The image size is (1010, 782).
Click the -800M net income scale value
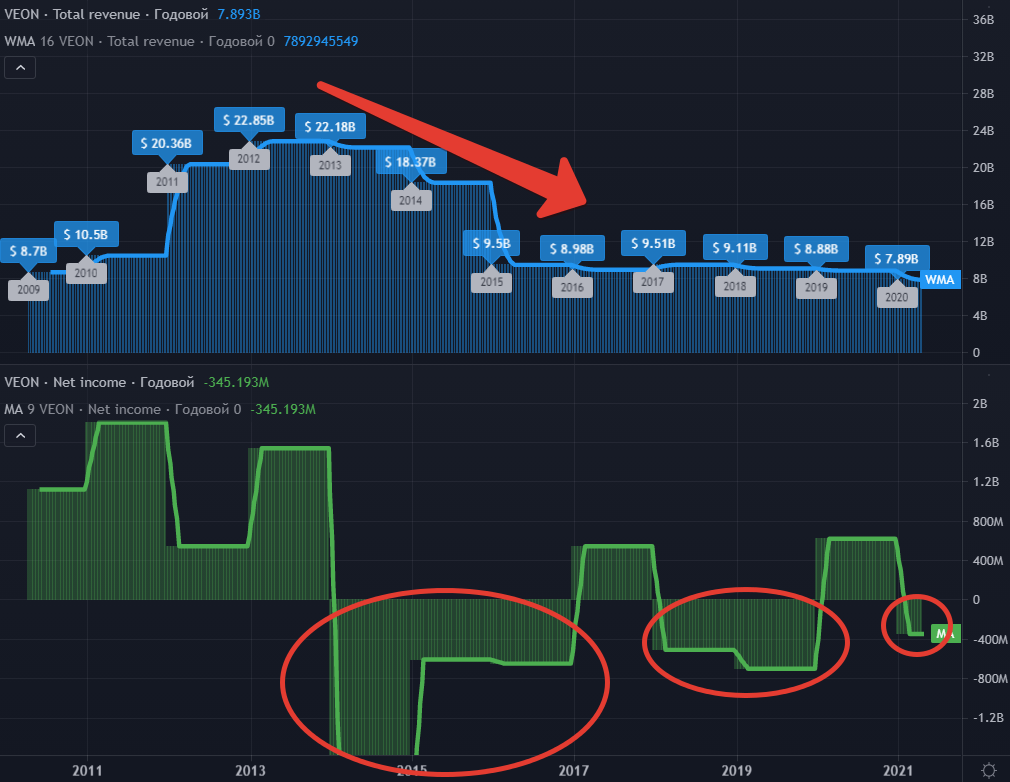990,678
